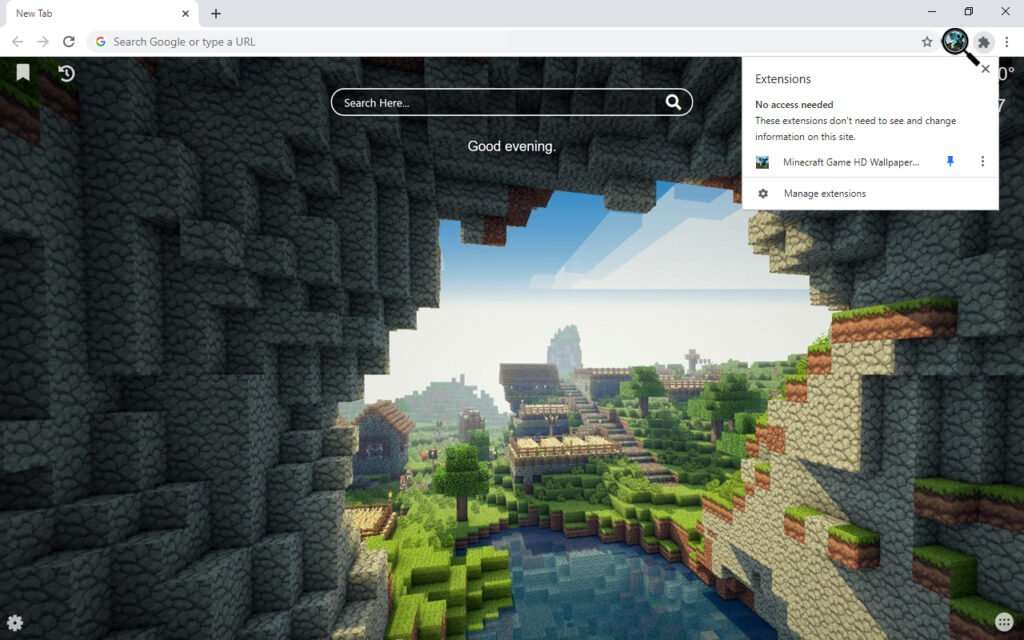The image size is (1024, 640).
Task: Open the bookmarks flag icon top left
Action: pos(22,72)
